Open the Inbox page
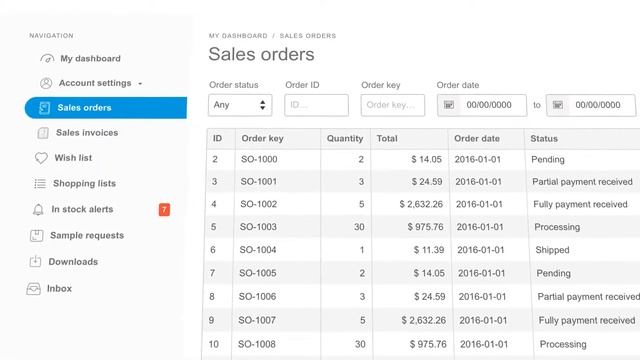 point(59,289)
